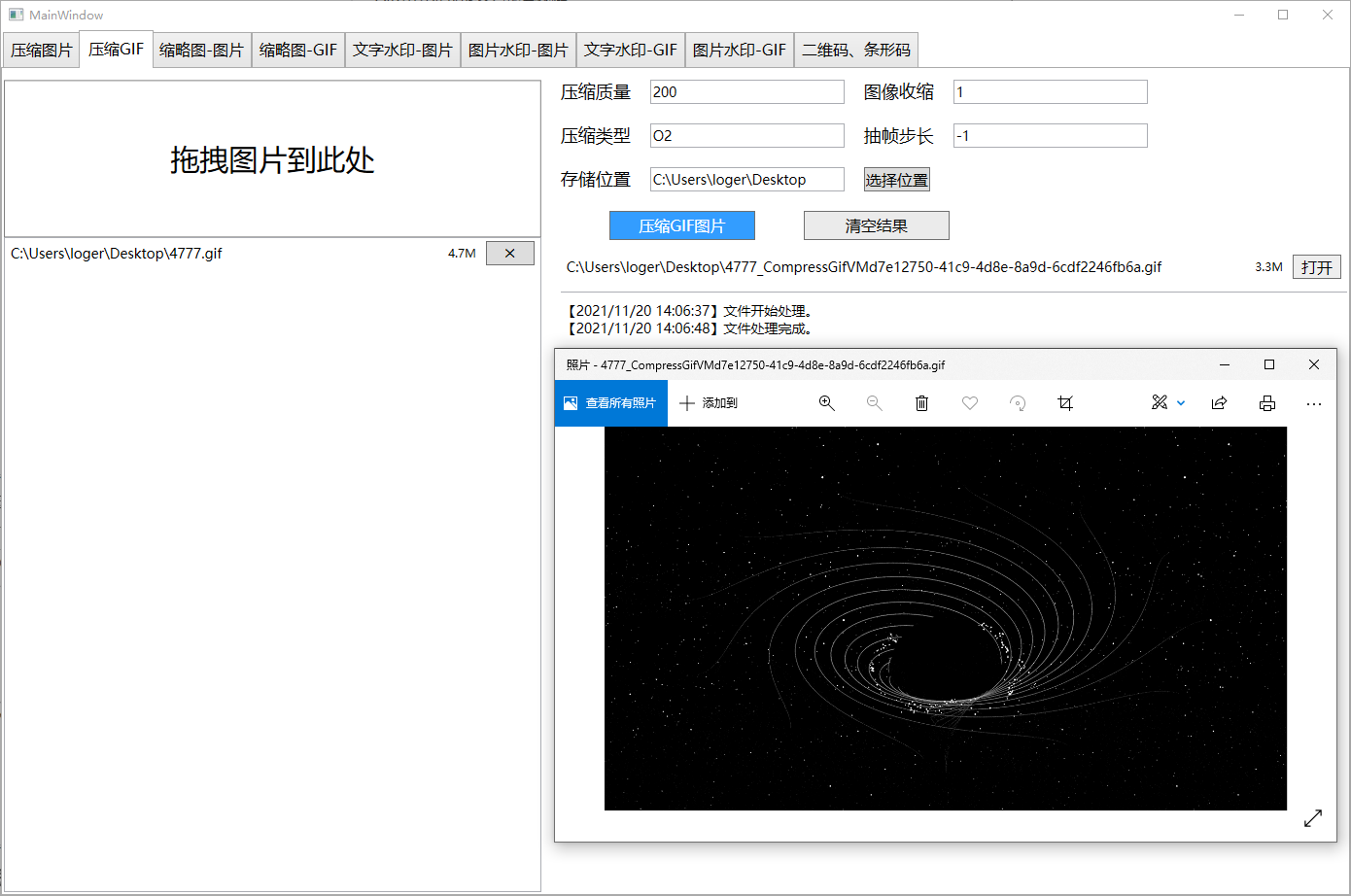The height and width of the screenshot is (896, 1351).
Task: Crop the photo
Action: (x=1065, y=402)
